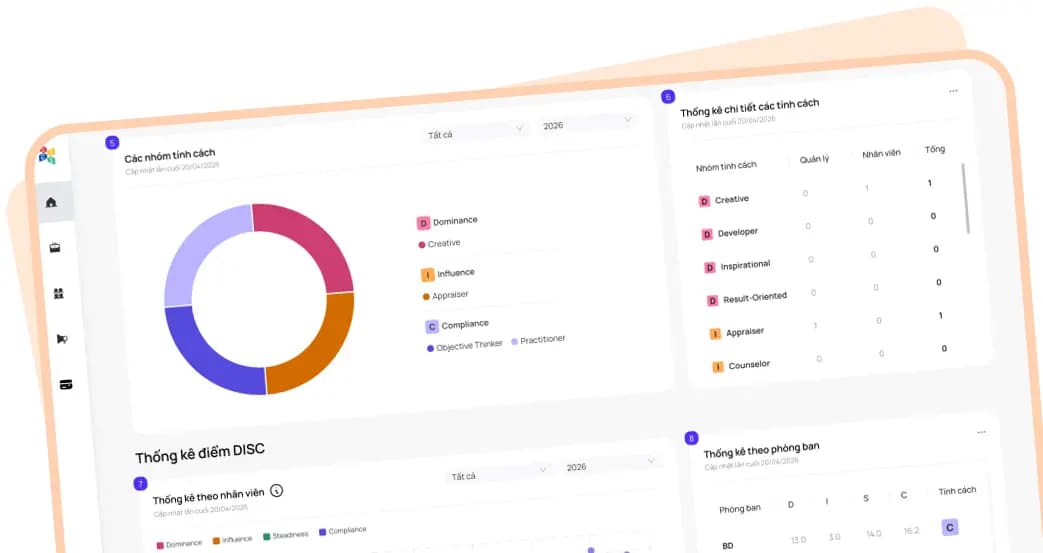The height and width of the screenshot is (553, 1043).
Task: Click the S column header in department table
Action: pos(865,498)
